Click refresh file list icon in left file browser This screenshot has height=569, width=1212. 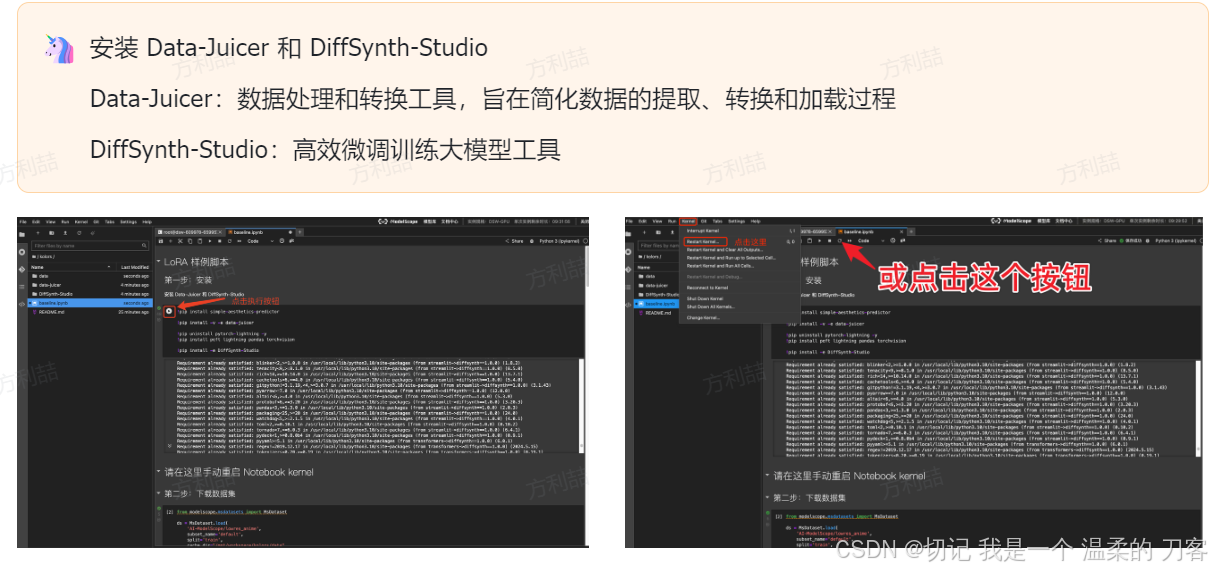pos(79,233)
